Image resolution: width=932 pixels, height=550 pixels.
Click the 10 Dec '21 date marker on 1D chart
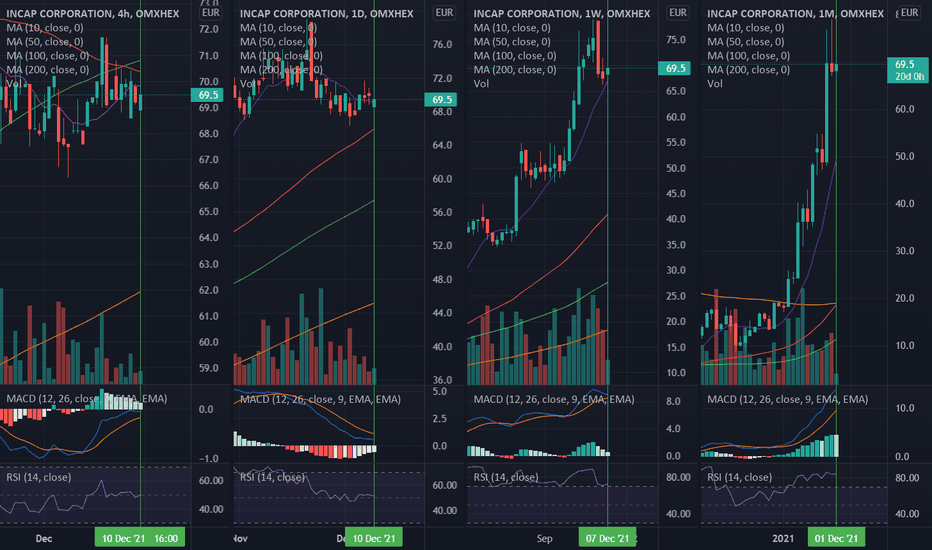click(x=374, y=538)
